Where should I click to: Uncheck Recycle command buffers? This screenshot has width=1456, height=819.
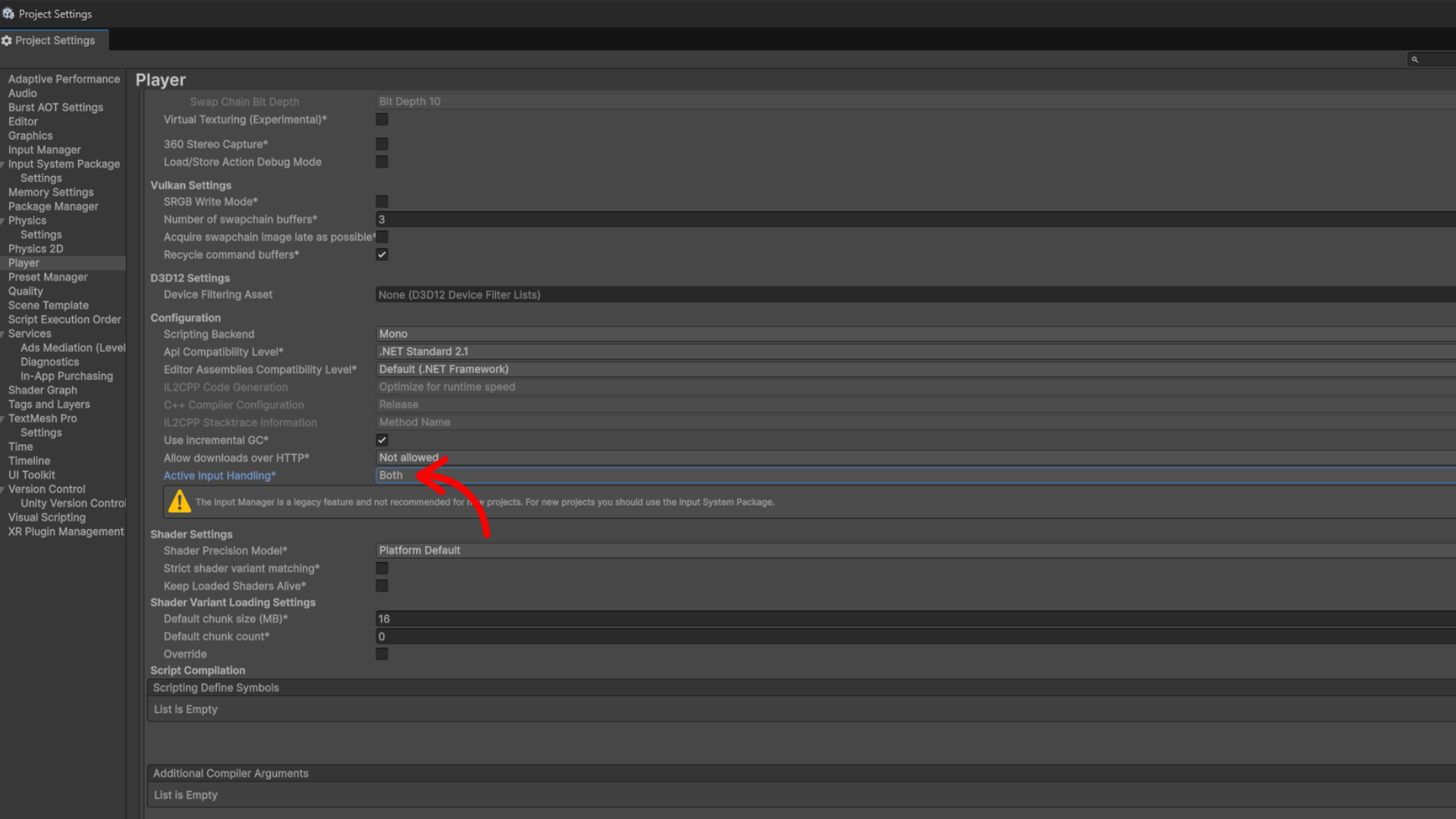[382, 255]
